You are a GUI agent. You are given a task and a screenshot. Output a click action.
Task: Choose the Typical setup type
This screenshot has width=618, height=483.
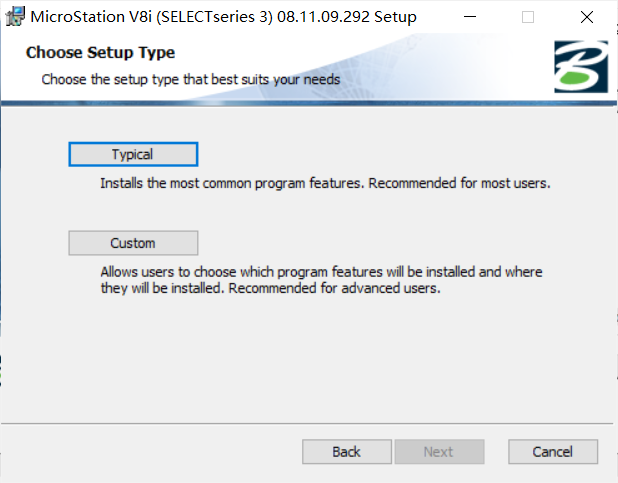(x=133, y=155)
